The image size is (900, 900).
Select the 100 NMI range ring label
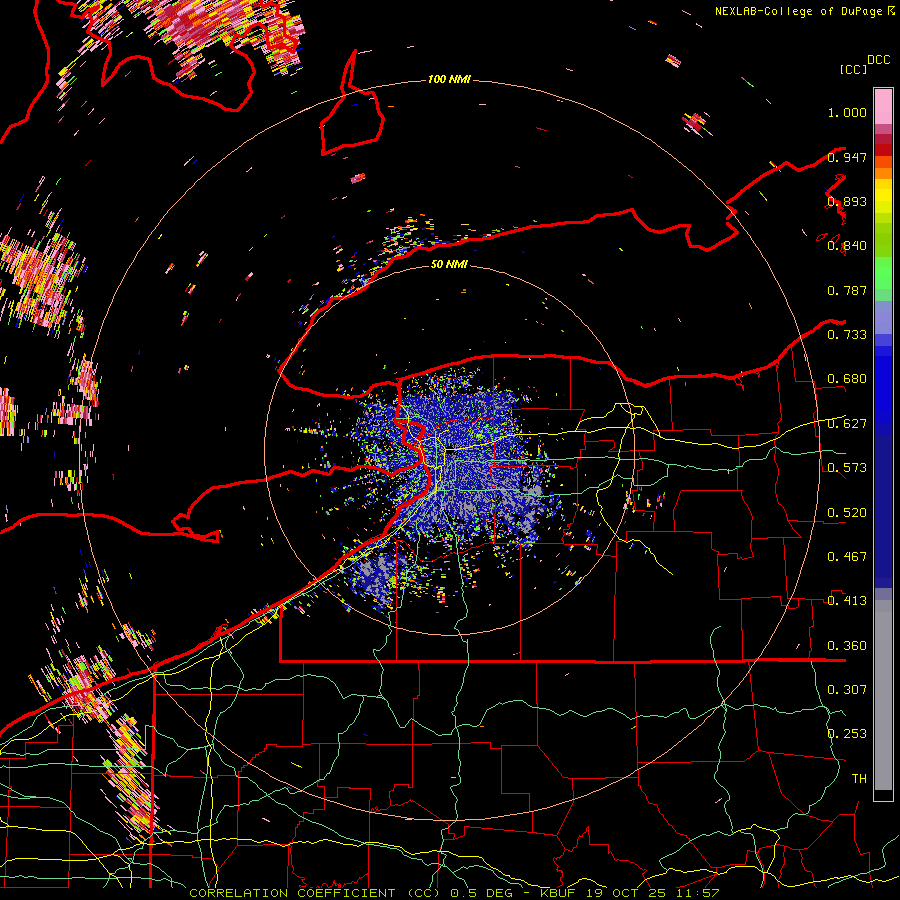449,79
